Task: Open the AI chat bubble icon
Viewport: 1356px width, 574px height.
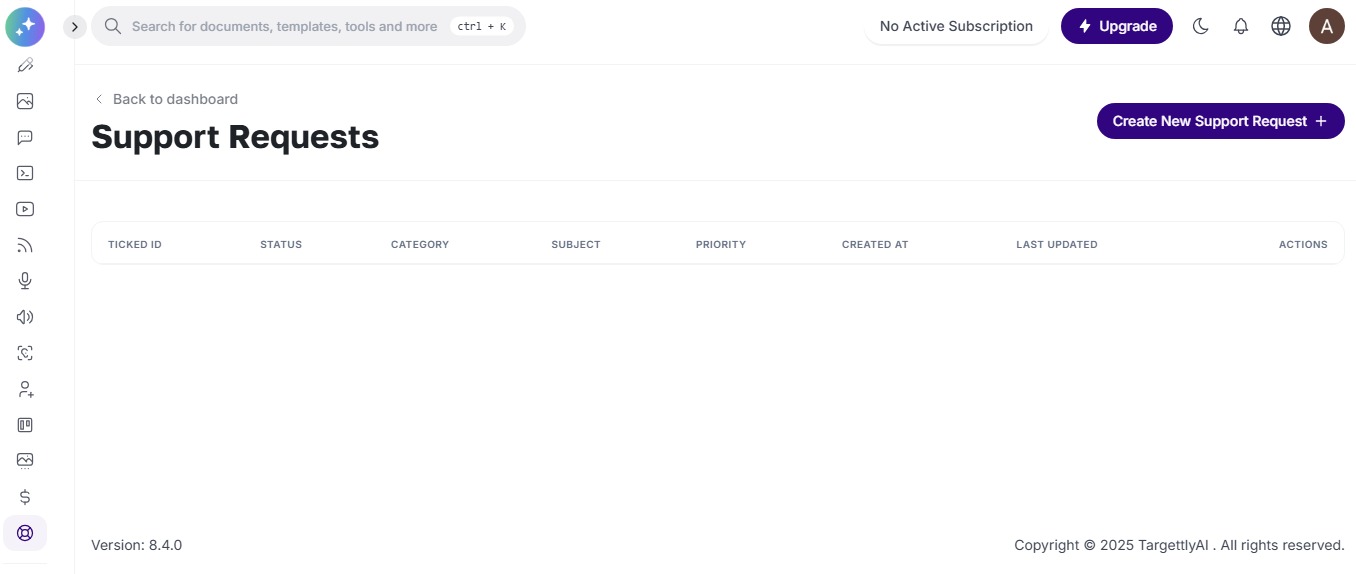Action: click(25, 137)
